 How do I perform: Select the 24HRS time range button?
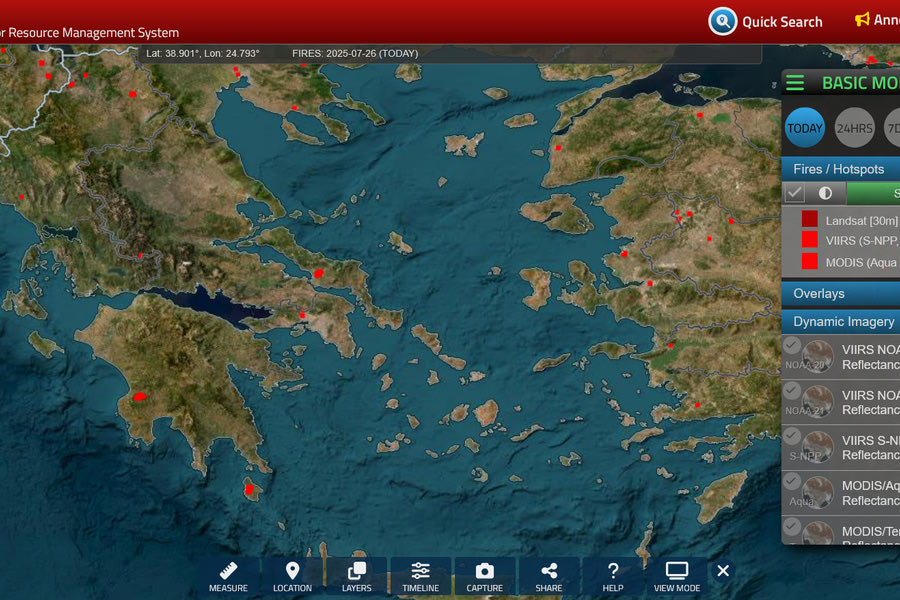click(854, 128)
